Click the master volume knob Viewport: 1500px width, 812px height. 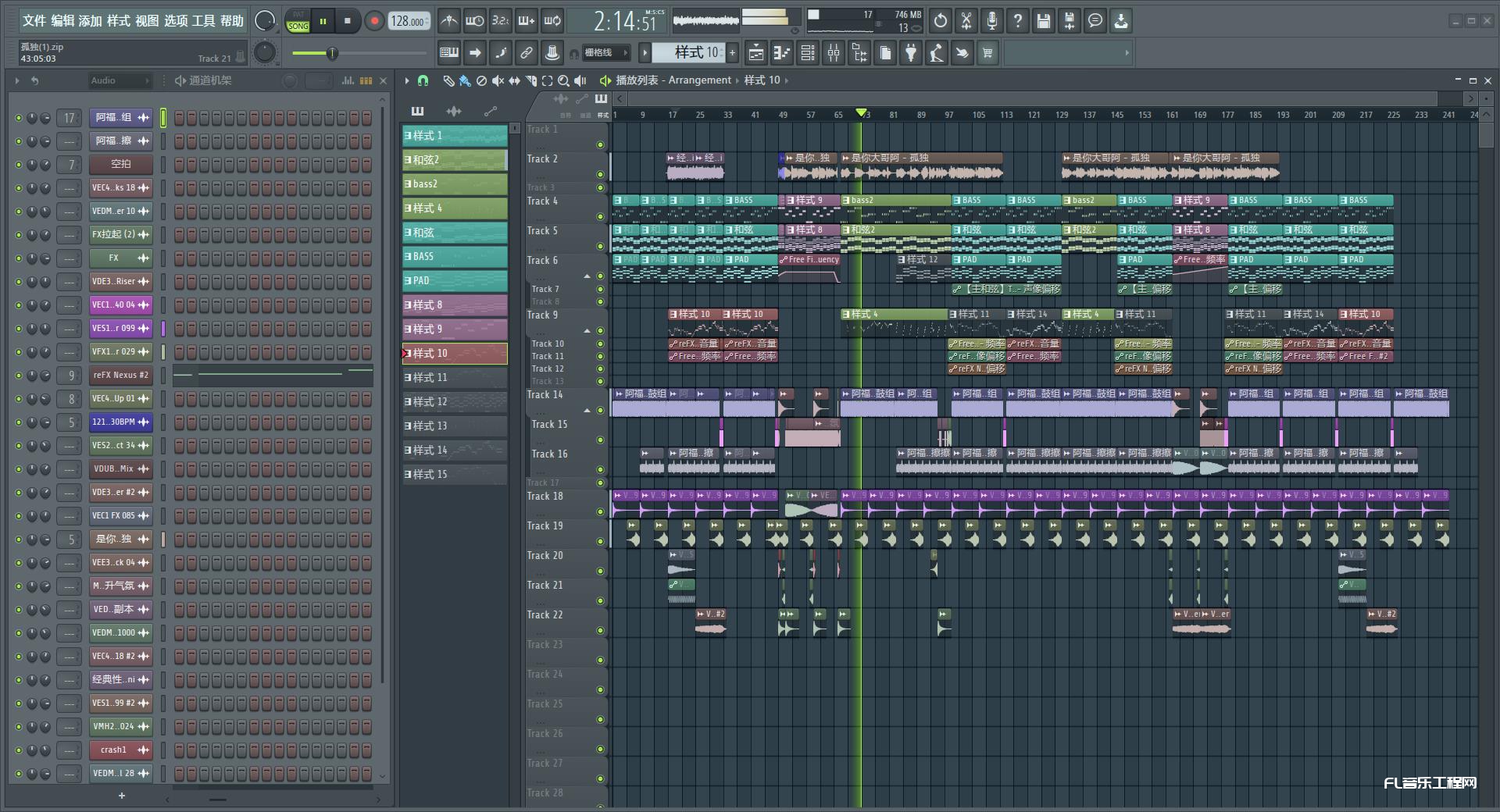pyautogui.click(x=265, y=21)
